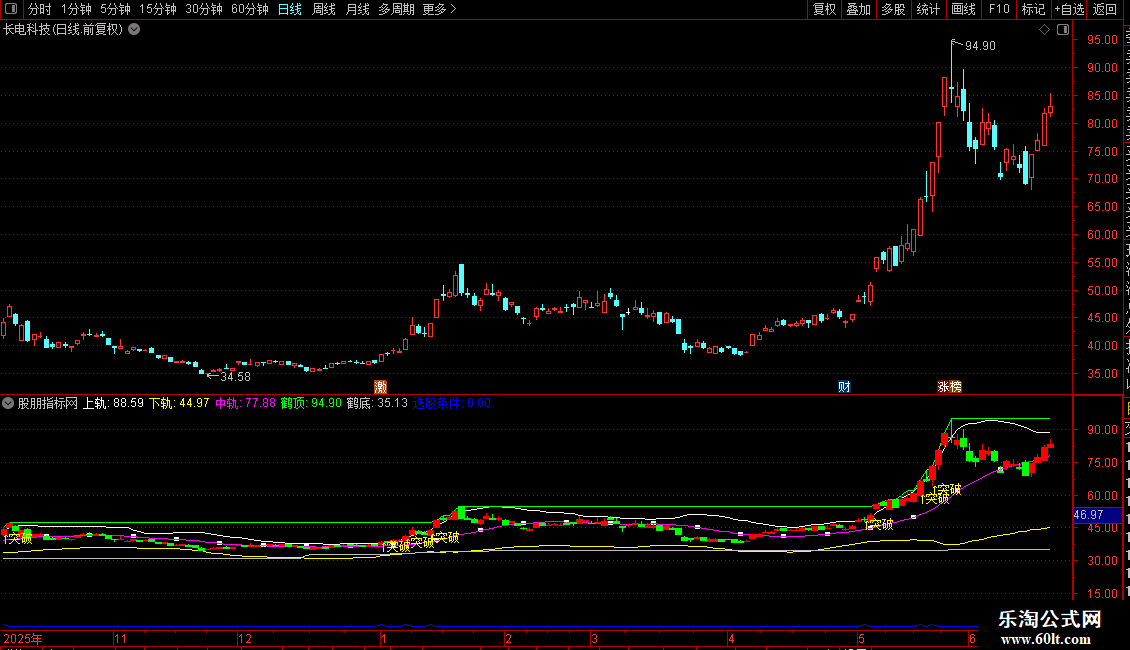Image resolution: width=1130 pixels, height=650 pixels.
Task: Click the 标记 mark button
Action: tap(1033, 9)
